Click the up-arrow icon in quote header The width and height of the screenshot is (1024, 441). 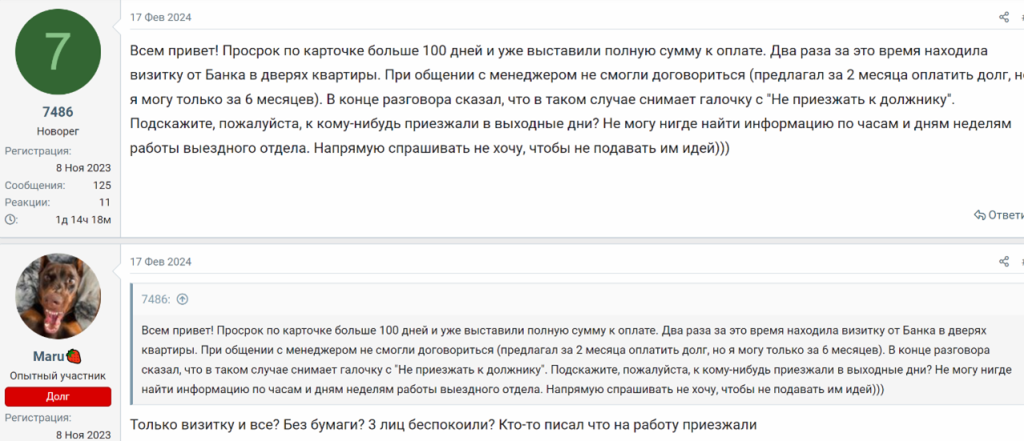coord(182,299)
